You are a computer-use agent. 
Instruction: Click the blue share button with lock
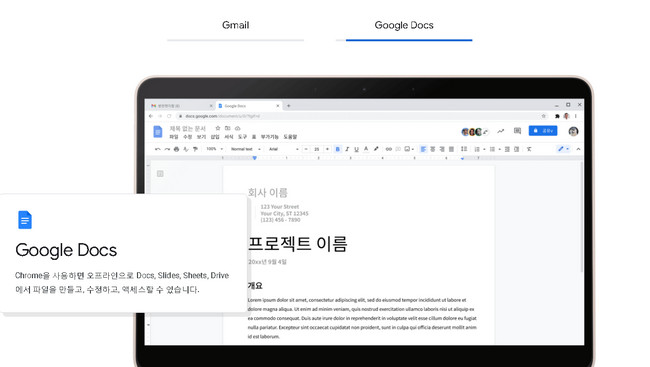[x=543, y=131]
